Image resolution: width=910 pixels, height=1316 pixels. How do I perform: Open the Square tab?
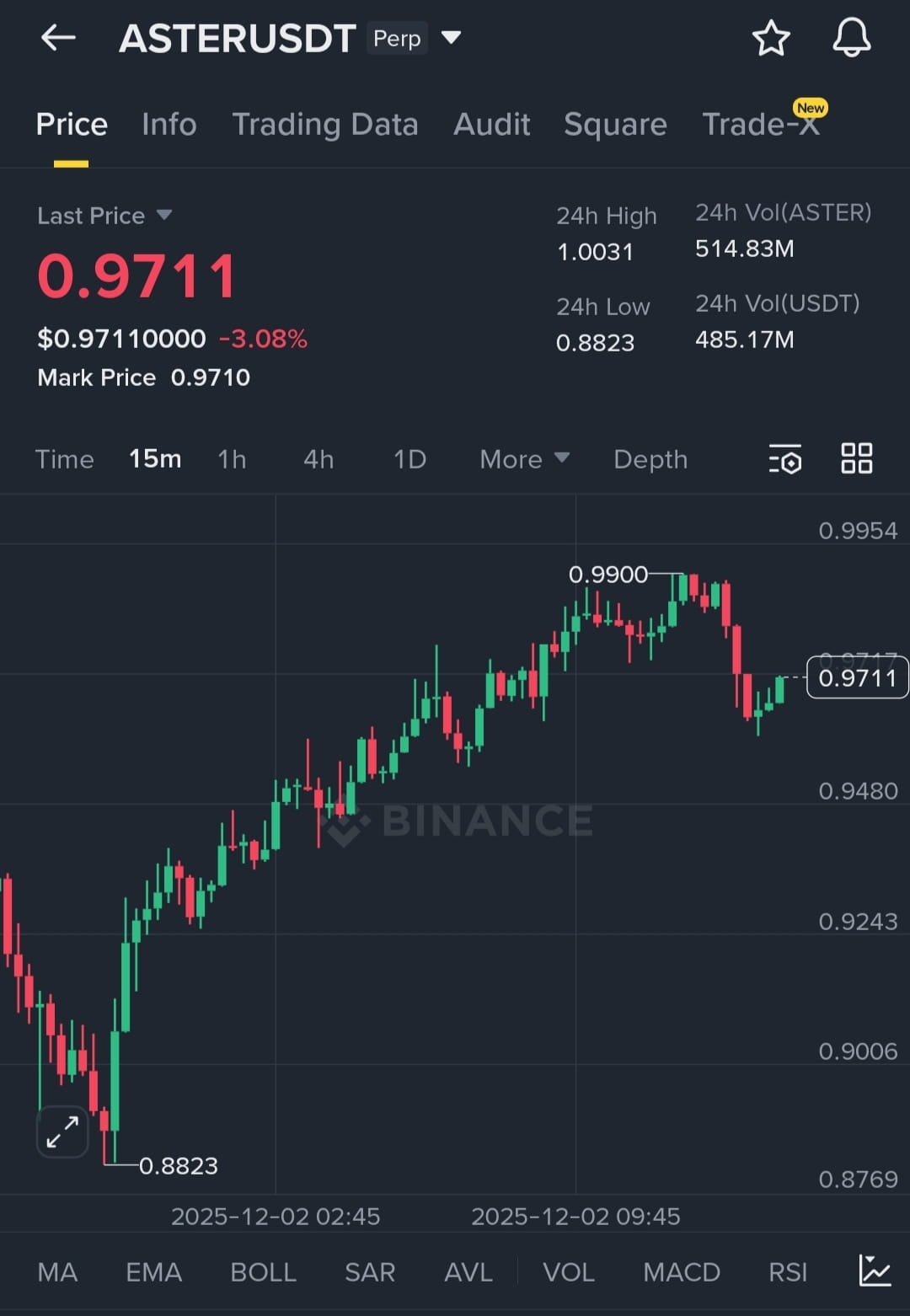615,125
